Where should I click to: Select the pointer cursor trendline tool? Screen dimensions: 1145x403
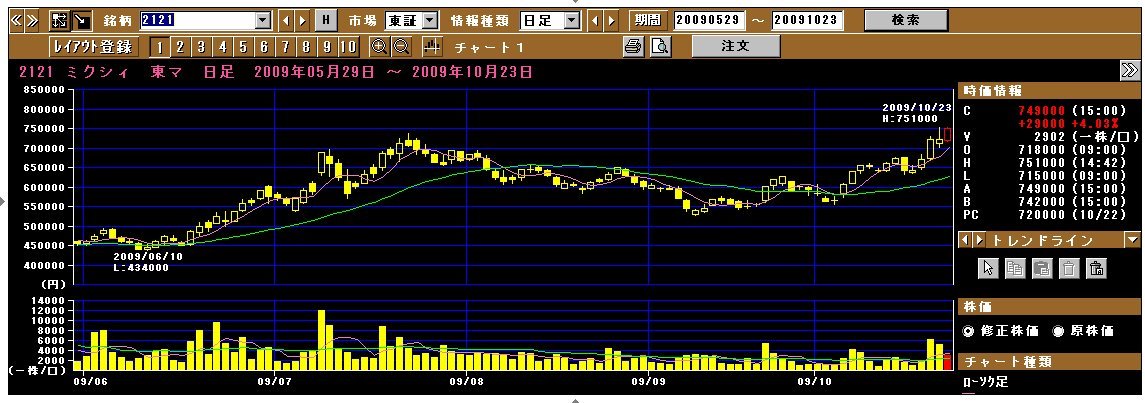(989, 268)
